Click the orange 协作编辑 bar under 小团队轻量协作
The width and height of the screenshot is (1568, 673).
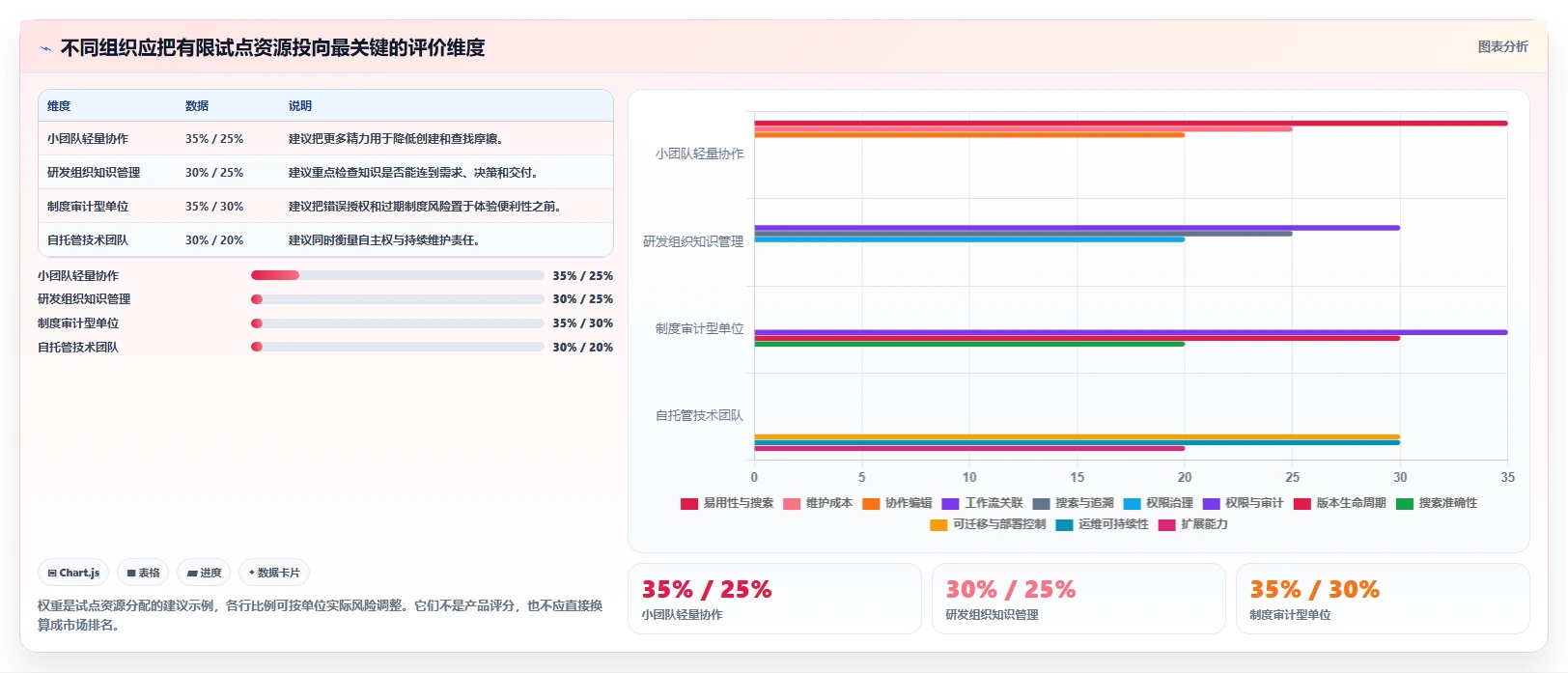[x=969, y=135]
